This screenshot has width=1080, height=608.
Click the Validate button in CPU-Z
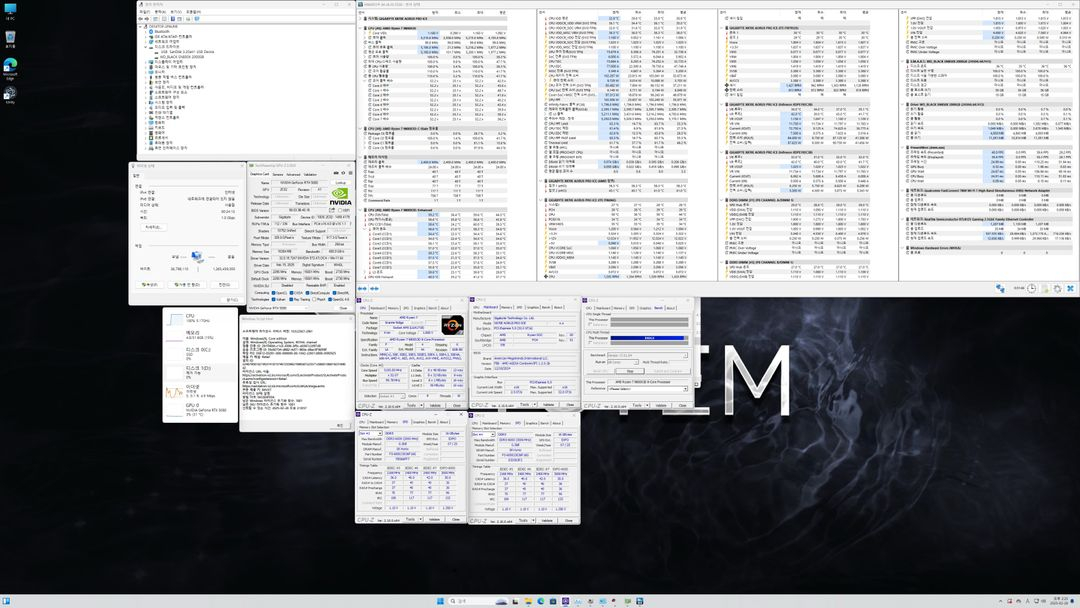pos(435,404)
